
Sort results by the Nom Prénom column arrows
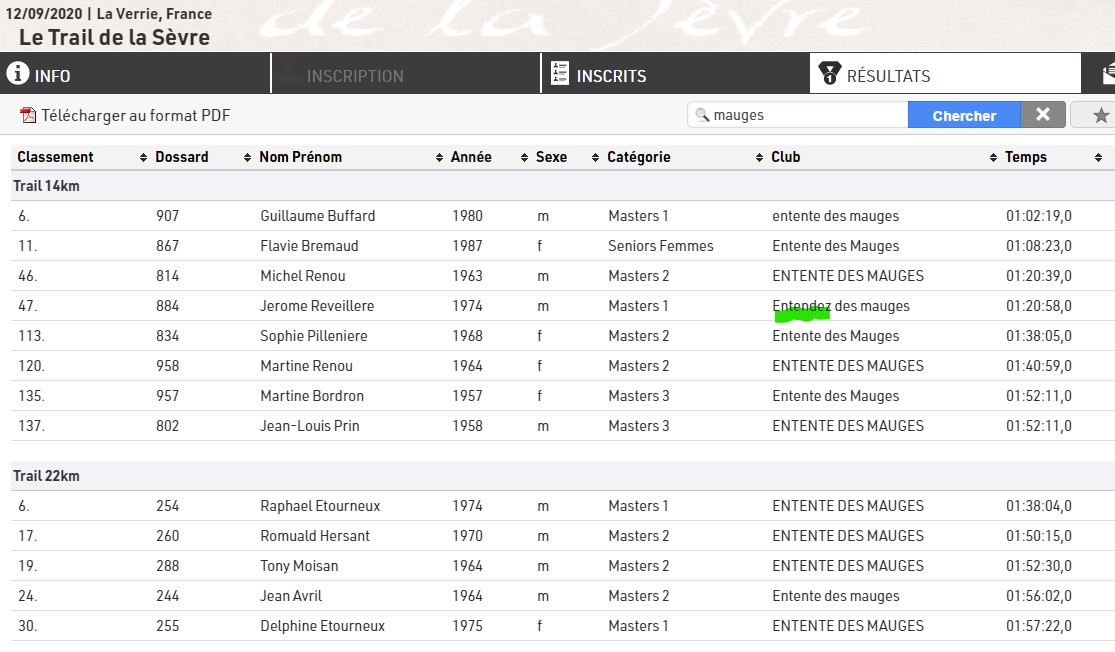click(x=439, y=158)
